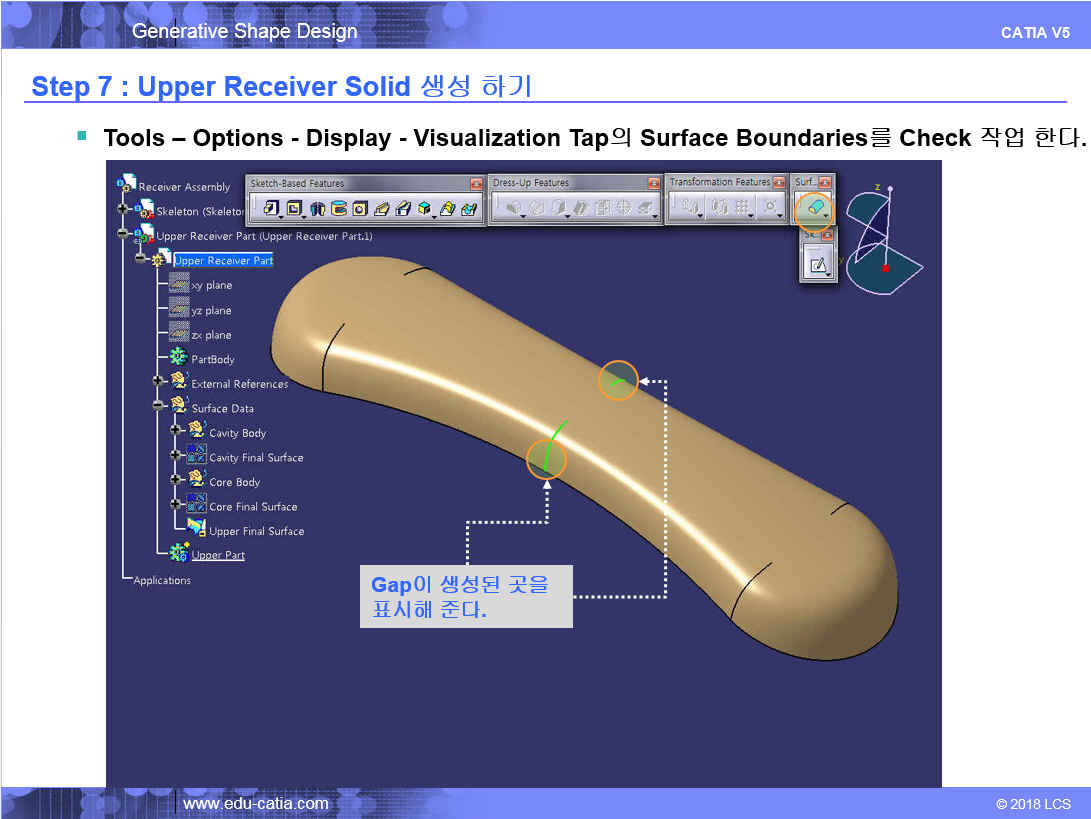Select the Pad tool in Sketch-Based Features
The width and height of the screenshot is (1091, 819).
[x=270, y=208]
